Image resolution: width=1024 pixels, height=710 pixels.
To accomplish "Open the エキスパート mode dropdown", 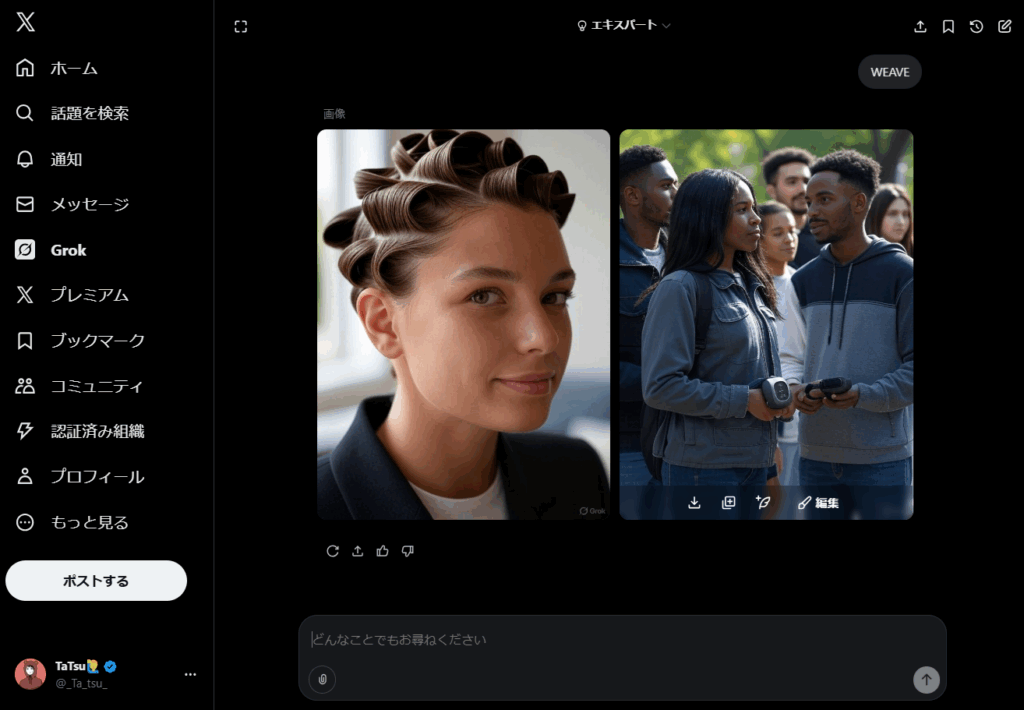I will point(623,26).
